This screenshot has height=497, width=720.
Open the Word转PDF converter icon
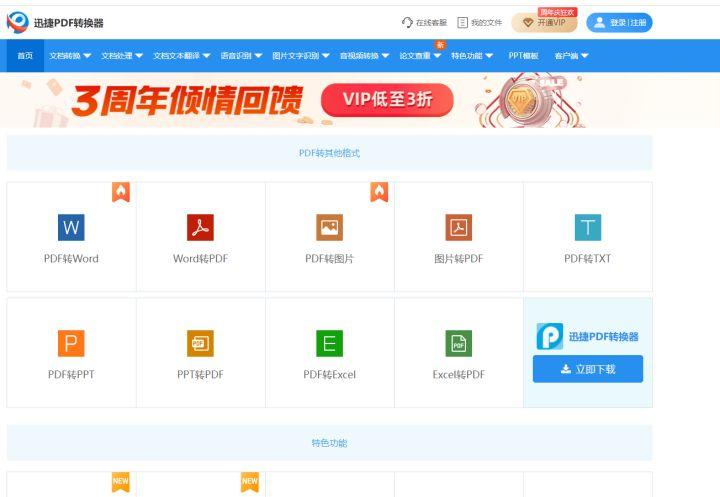pos(200,228)
